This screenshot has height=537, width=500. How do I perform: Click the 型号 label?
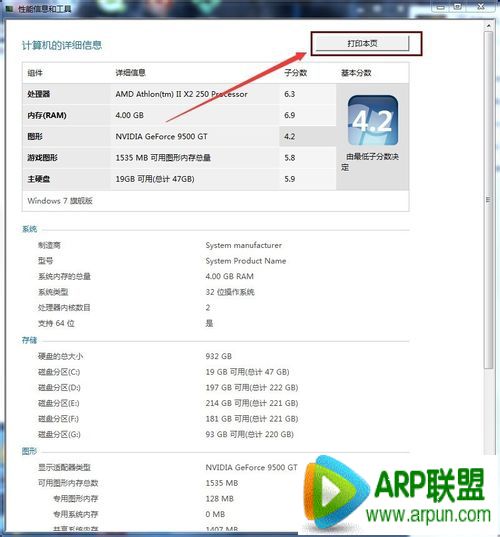(46, 261)
